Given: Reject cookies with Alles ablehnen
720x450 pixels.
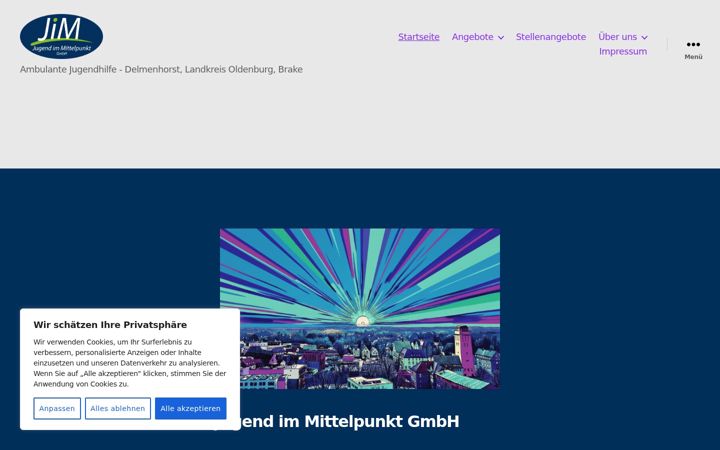Looking at the screenshot, I should [x=118, y=408].
